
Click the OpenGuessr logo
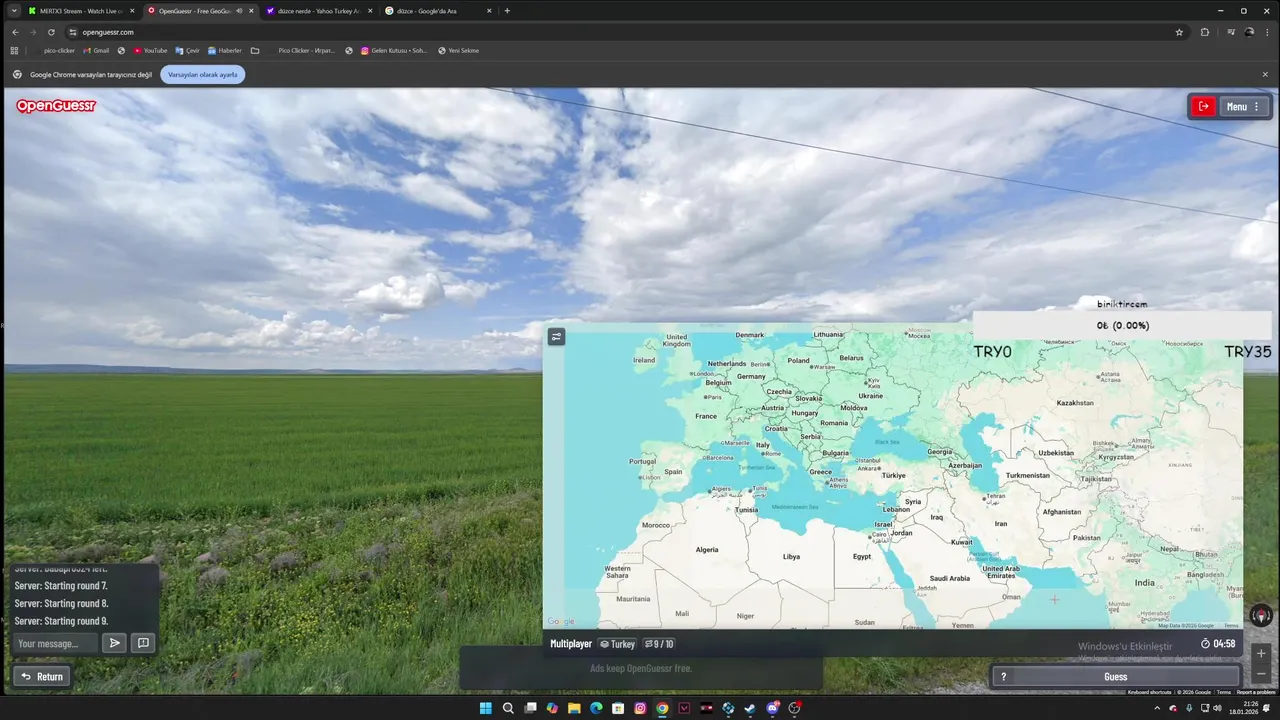[x=56, y=105]
